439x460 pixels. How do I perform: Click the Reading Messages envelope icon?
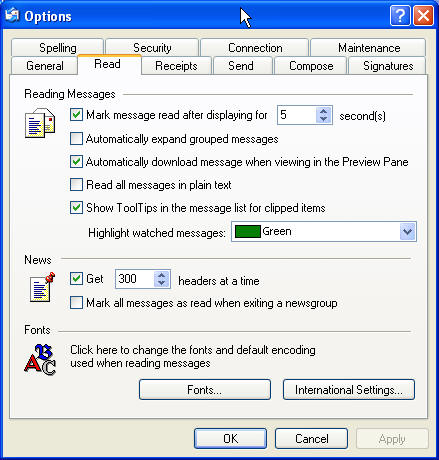[x=40, y=123]
